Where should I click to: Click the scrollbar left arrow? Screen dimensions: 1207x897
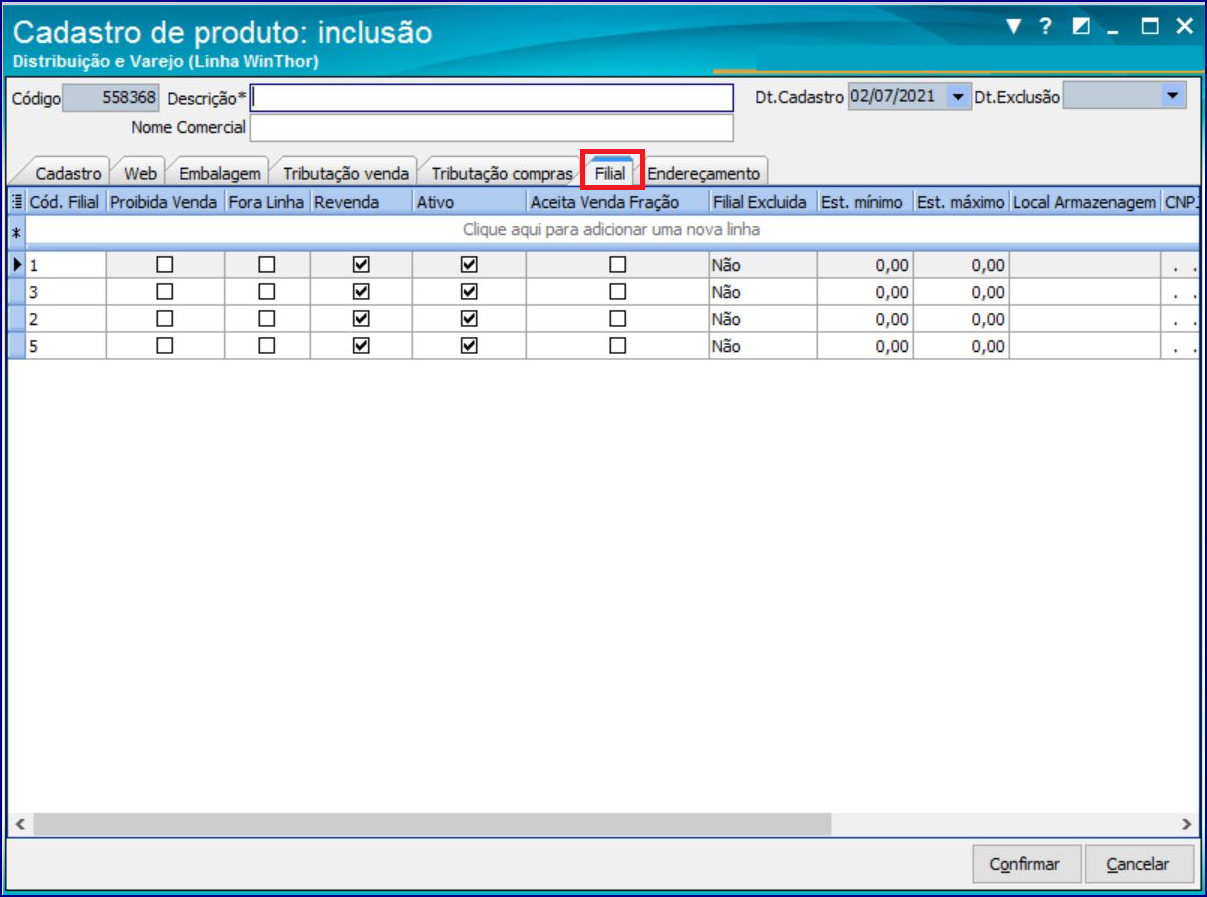click(19, 824)
